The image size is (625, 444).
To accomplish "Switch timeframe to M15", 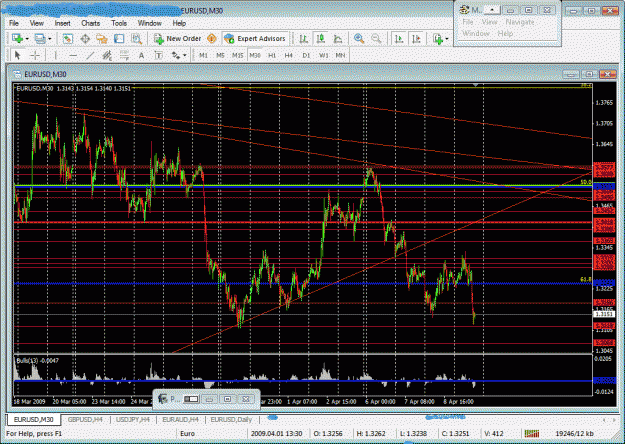I will 238,55.
